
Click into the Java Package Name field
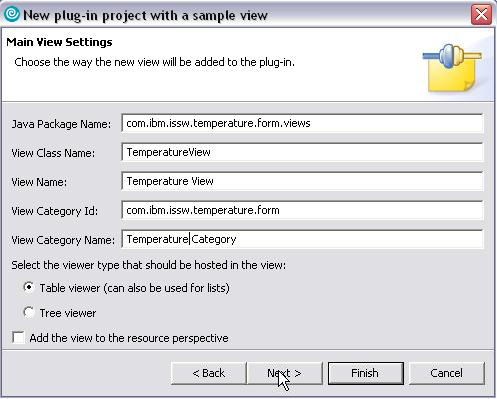coord(302,123)
